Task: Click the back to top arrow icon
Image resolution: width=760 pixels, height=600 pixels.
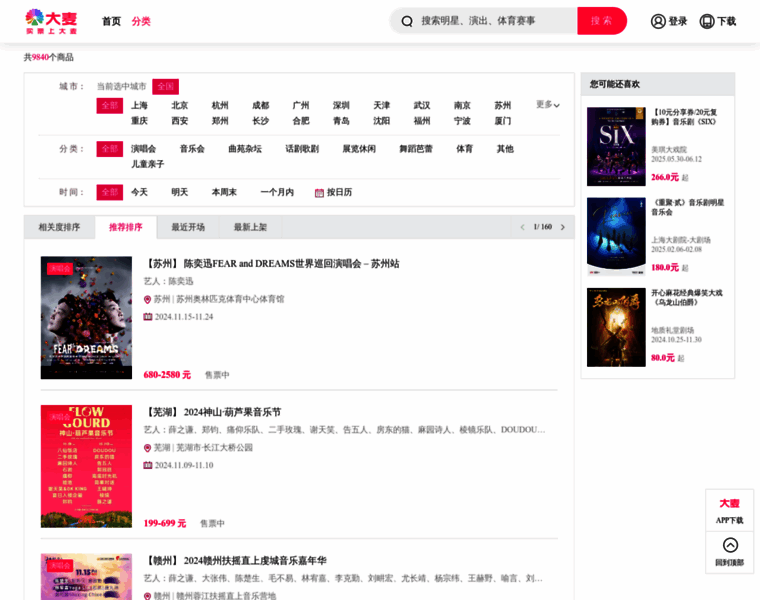Action: click(730, 545)
